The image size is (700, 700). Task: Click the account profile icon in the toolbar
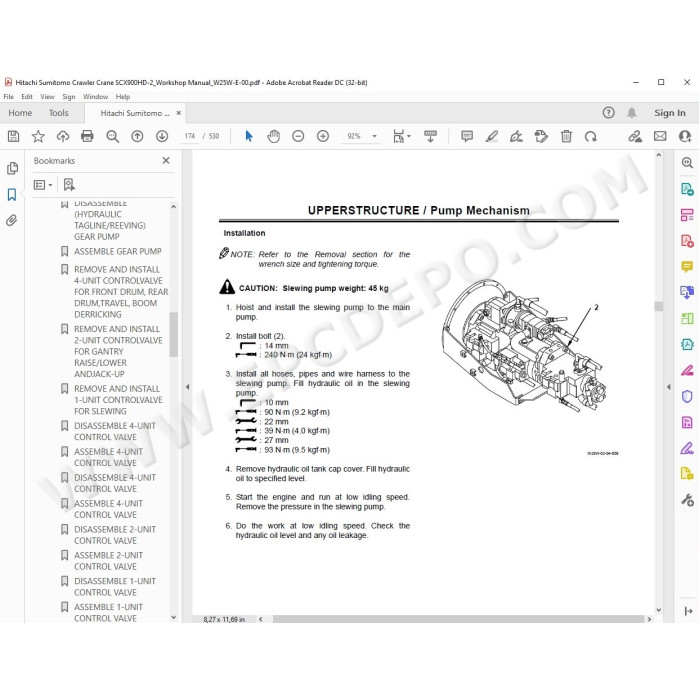coord(684,136)
